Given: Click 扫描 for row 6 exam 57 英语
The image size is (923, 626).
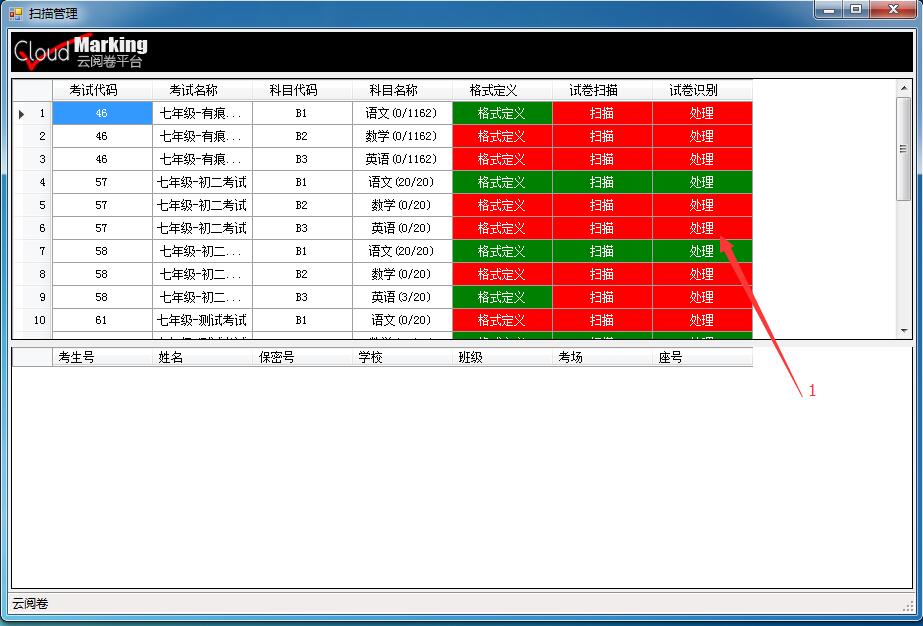Looking at the screenshot, I should 603,228.
